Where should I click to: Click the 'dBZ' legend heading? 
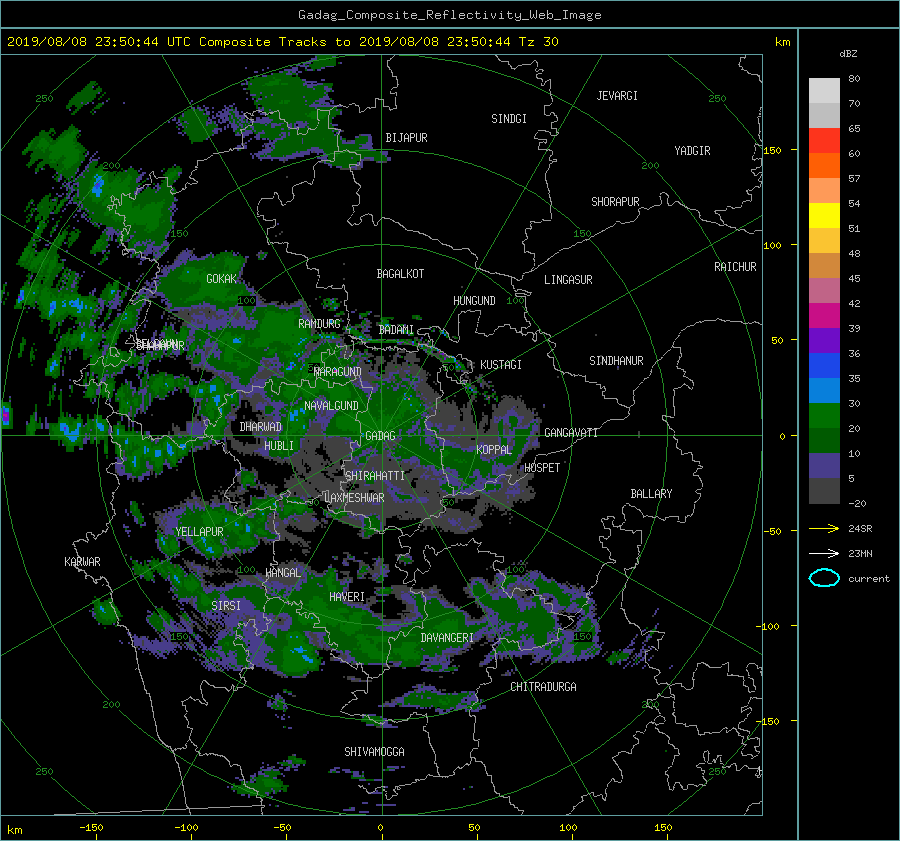tap(848, 53)
